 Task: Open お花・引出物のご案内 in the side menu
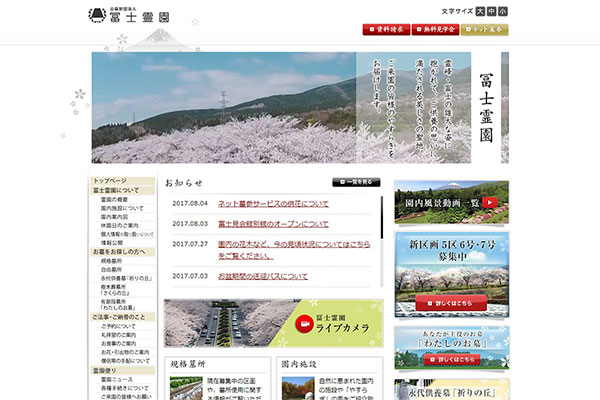[x=125, y=352]
